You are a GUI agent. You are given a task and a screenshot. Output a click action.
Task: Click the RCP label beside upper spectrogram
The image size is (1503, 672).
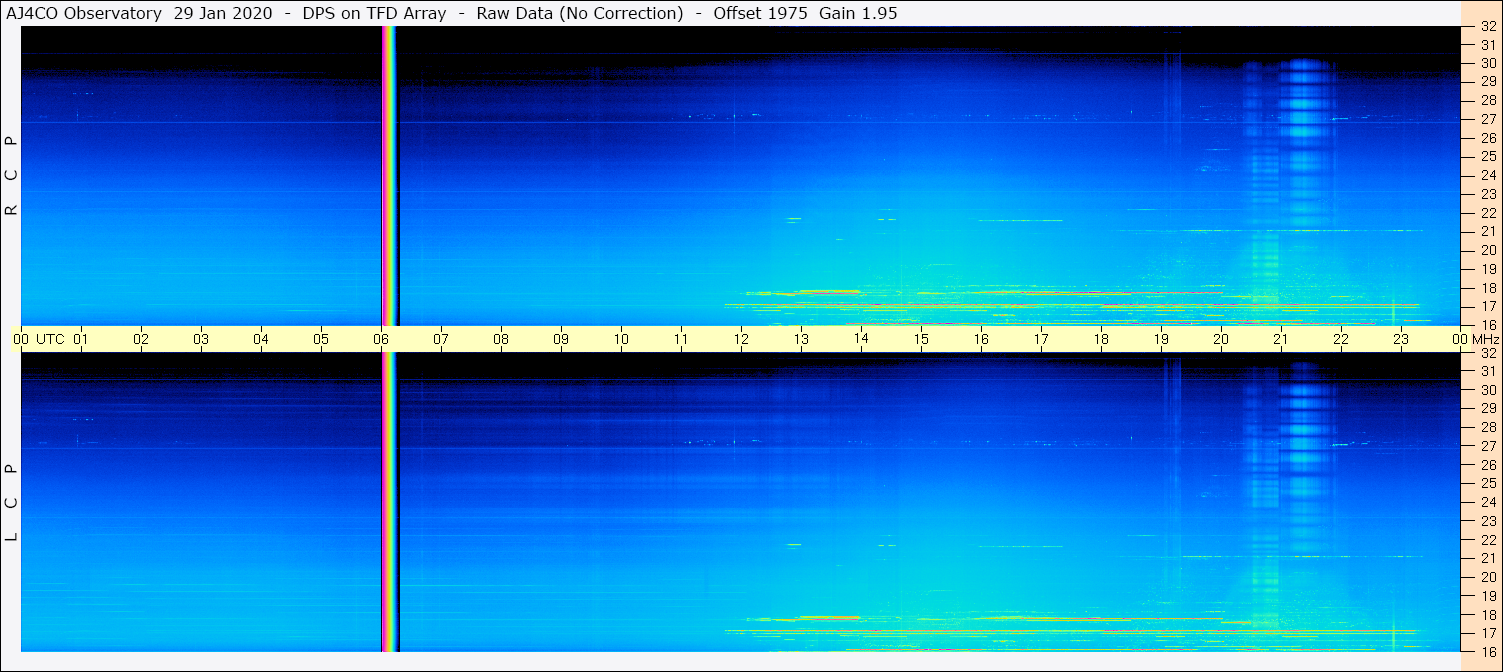[11, 176]
